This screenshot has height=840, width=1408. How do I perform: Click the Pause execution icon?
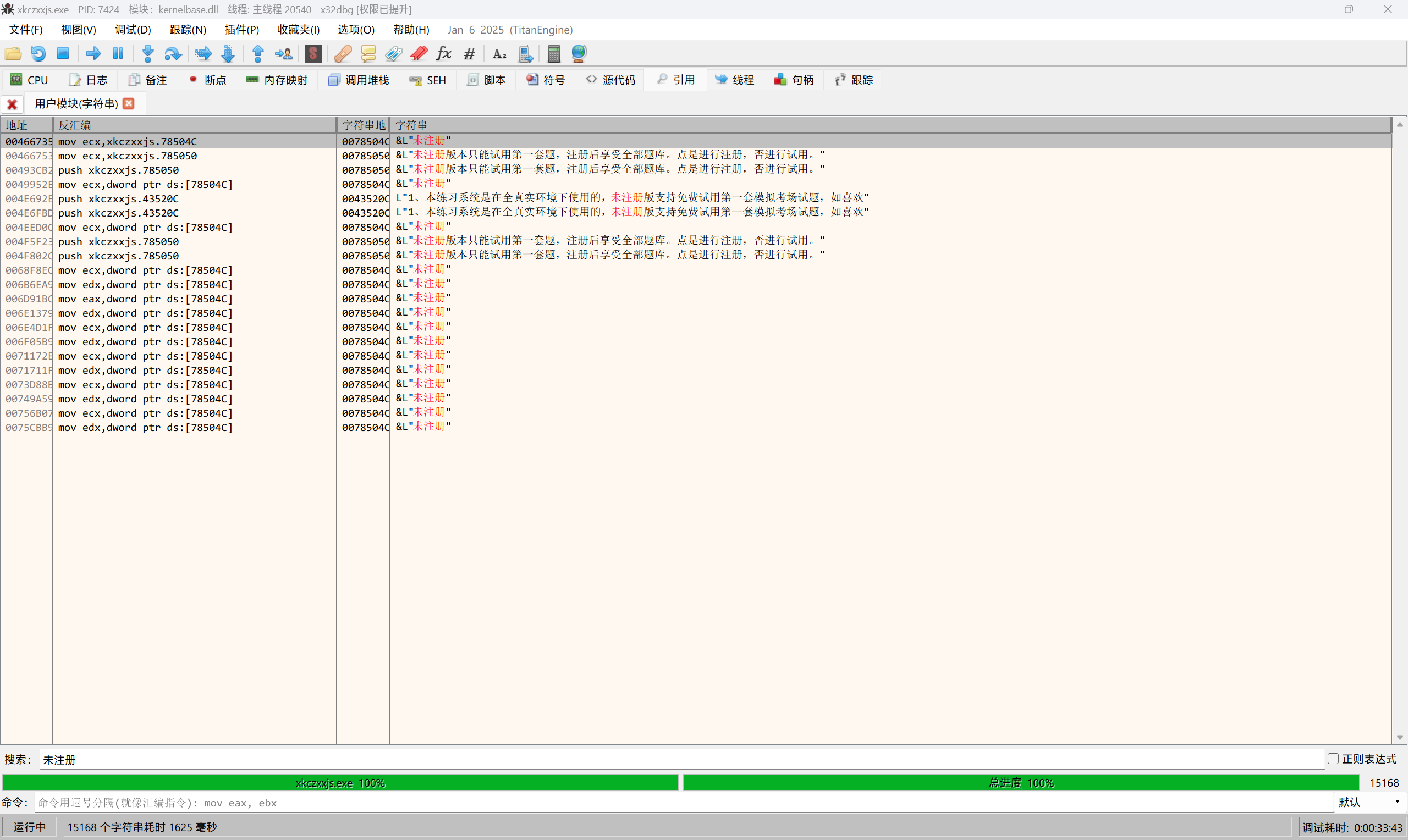point(118,54)
